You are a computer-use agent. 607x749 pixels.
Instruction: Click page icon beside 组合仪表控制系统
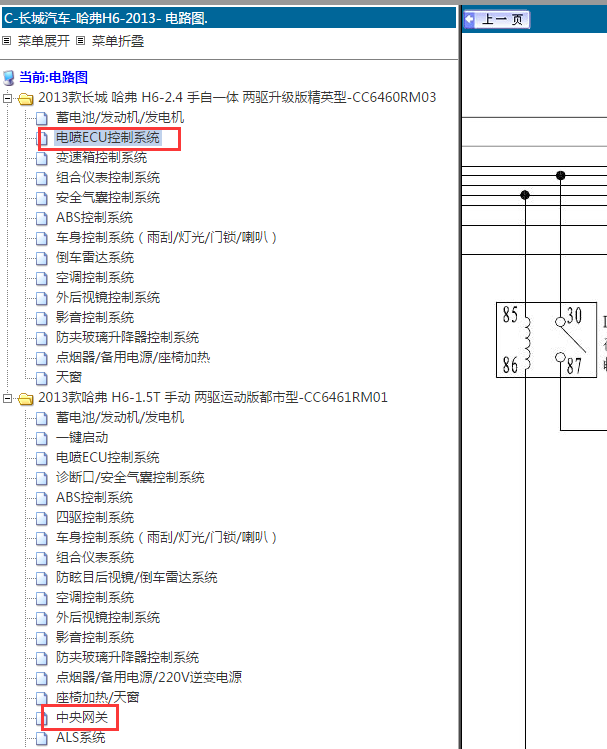pyautogui.click(x=42, y=178)
